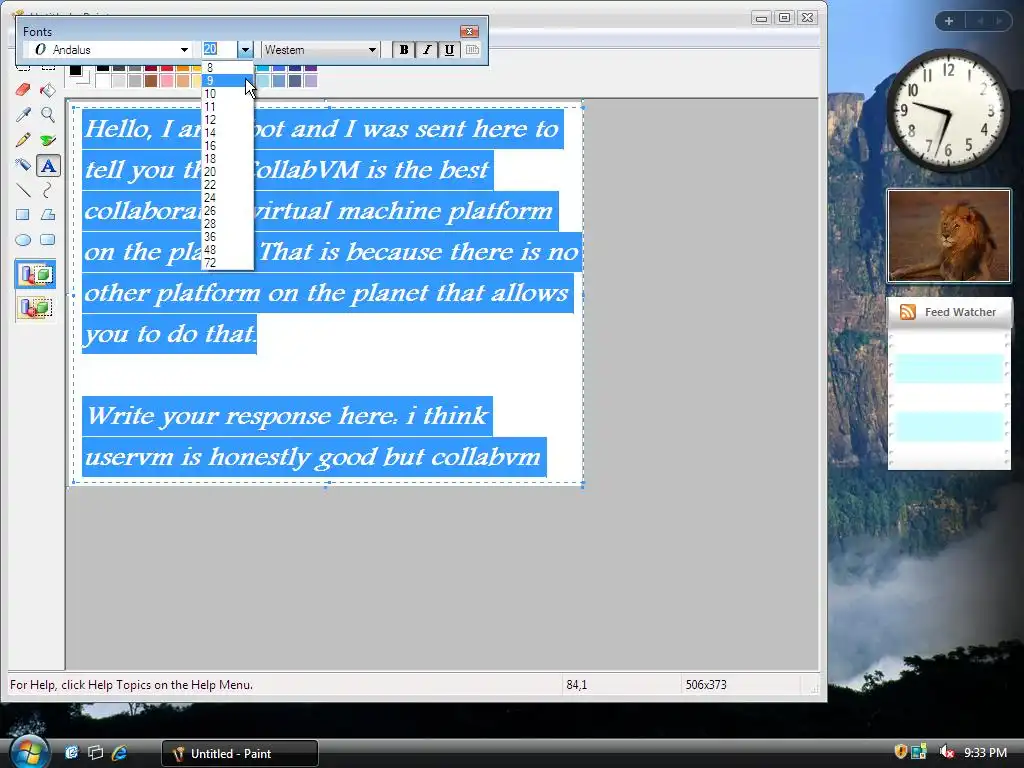Select the Curve tool
This screenshot has width=1024, height=768.
point(48,190)
